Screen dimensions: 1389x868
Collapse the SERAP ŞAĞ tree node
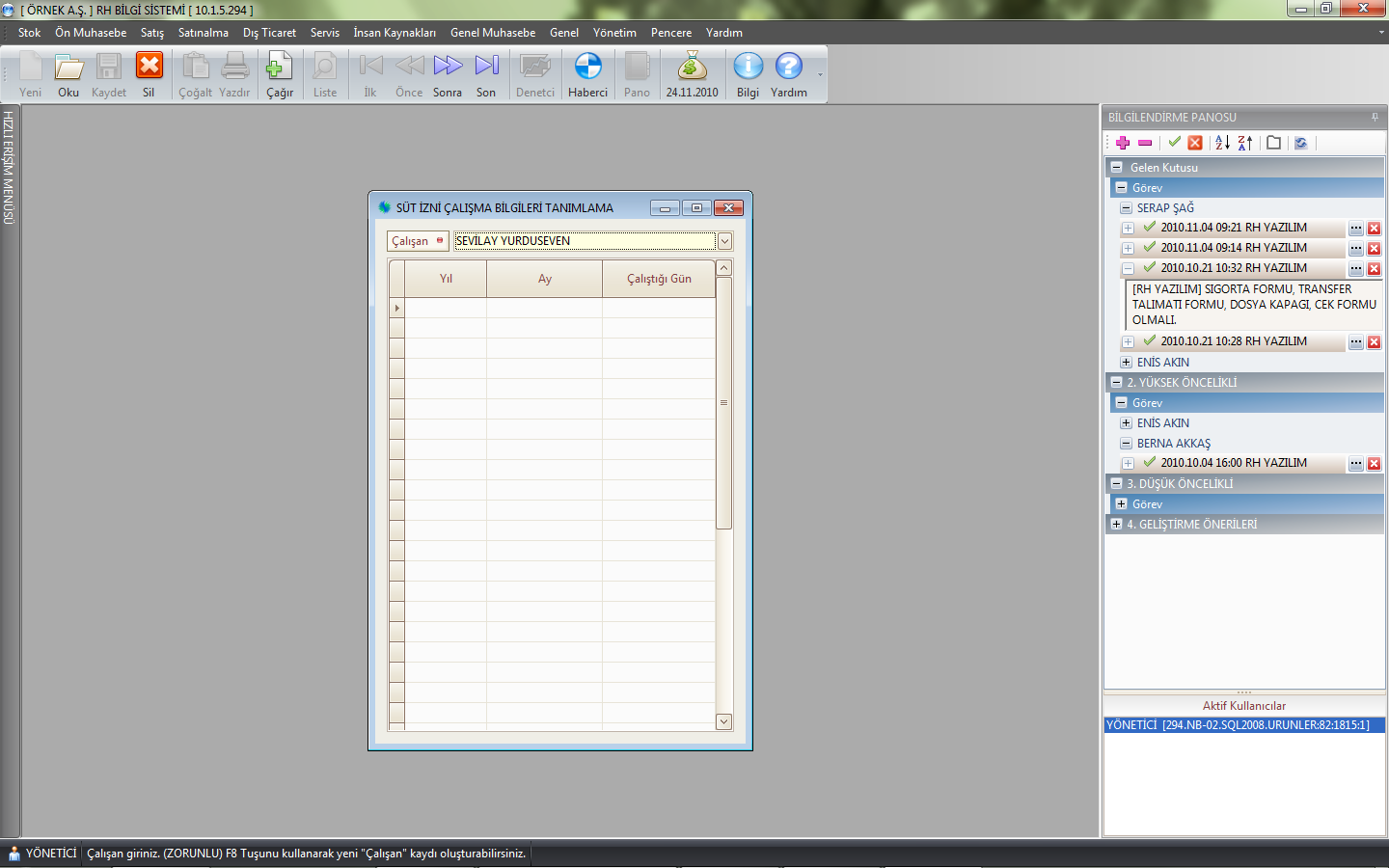(1126, 208)
